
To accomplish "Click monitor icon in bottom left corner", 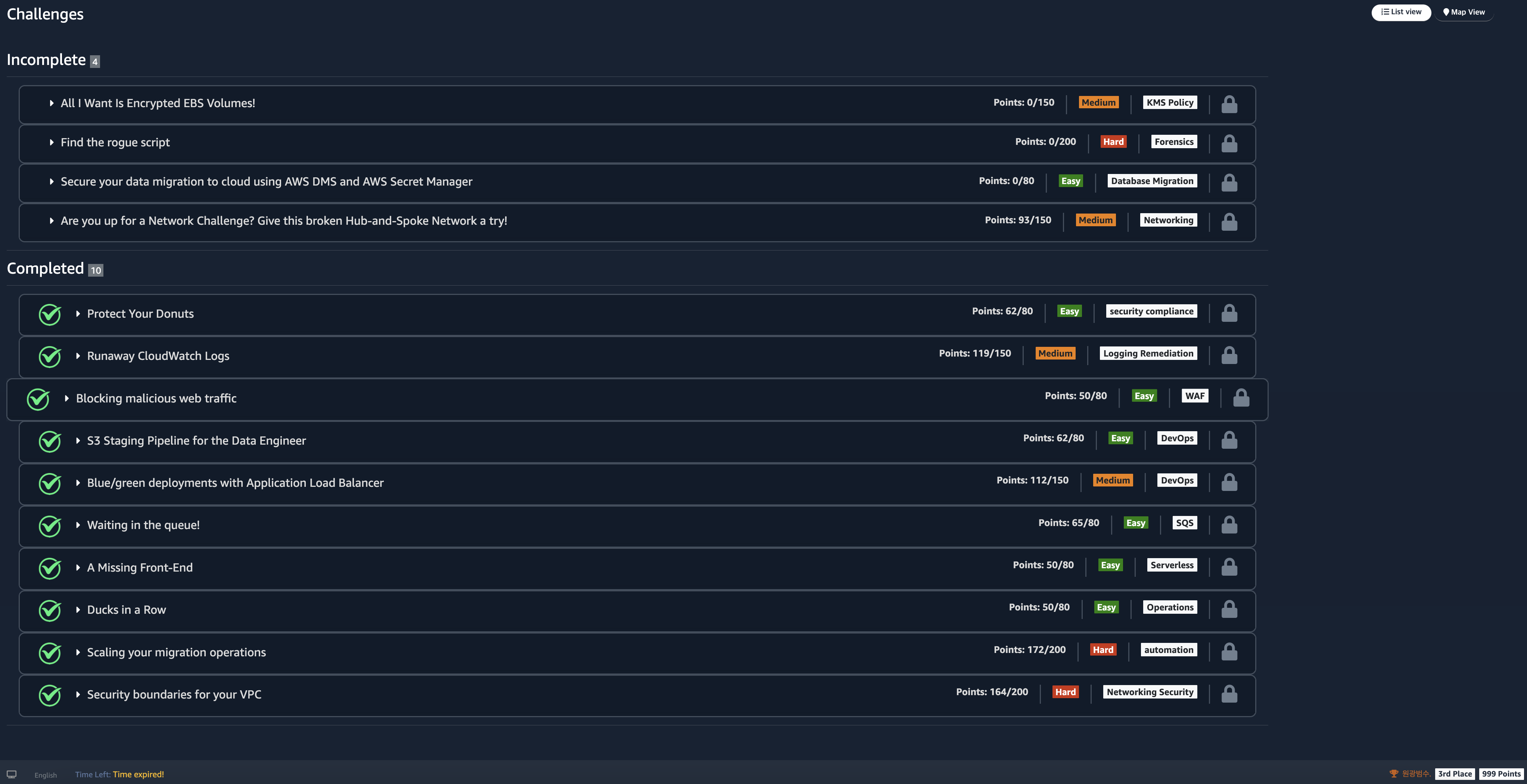I will click(12, 774).
